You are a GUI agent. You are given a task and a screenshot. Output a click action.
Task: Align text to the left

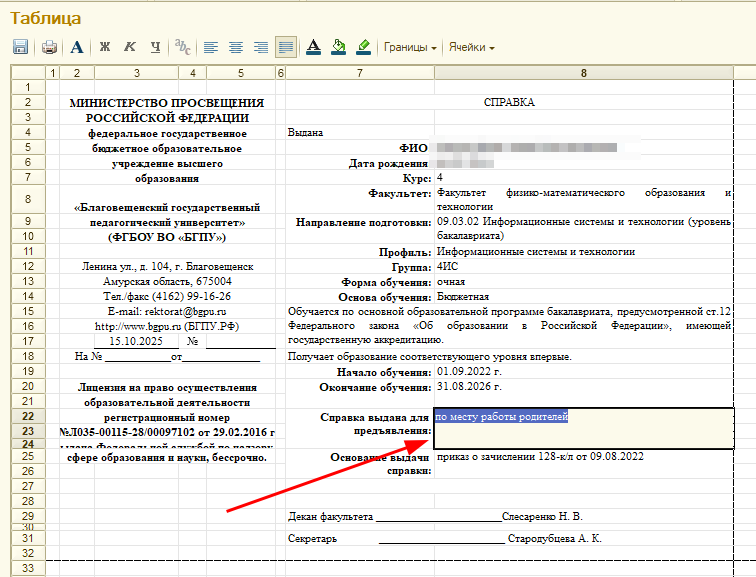tap(211, 47)
